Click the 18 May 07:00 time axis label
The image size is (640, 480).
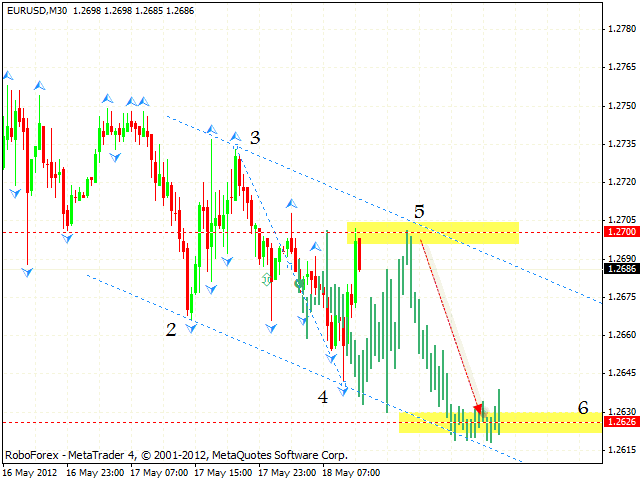[354, 471]
